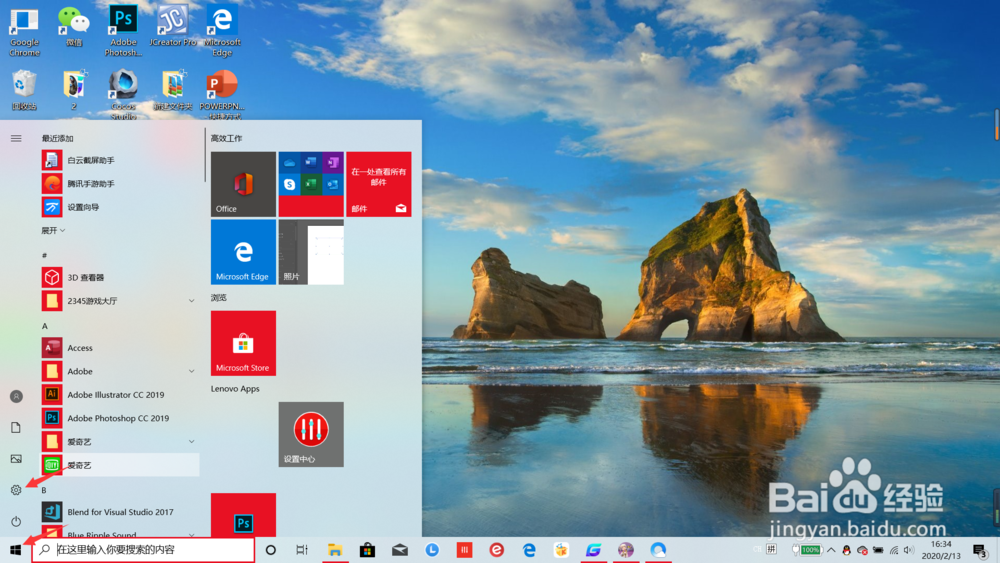Open the Lenovo 设置中心 tile

311,434
